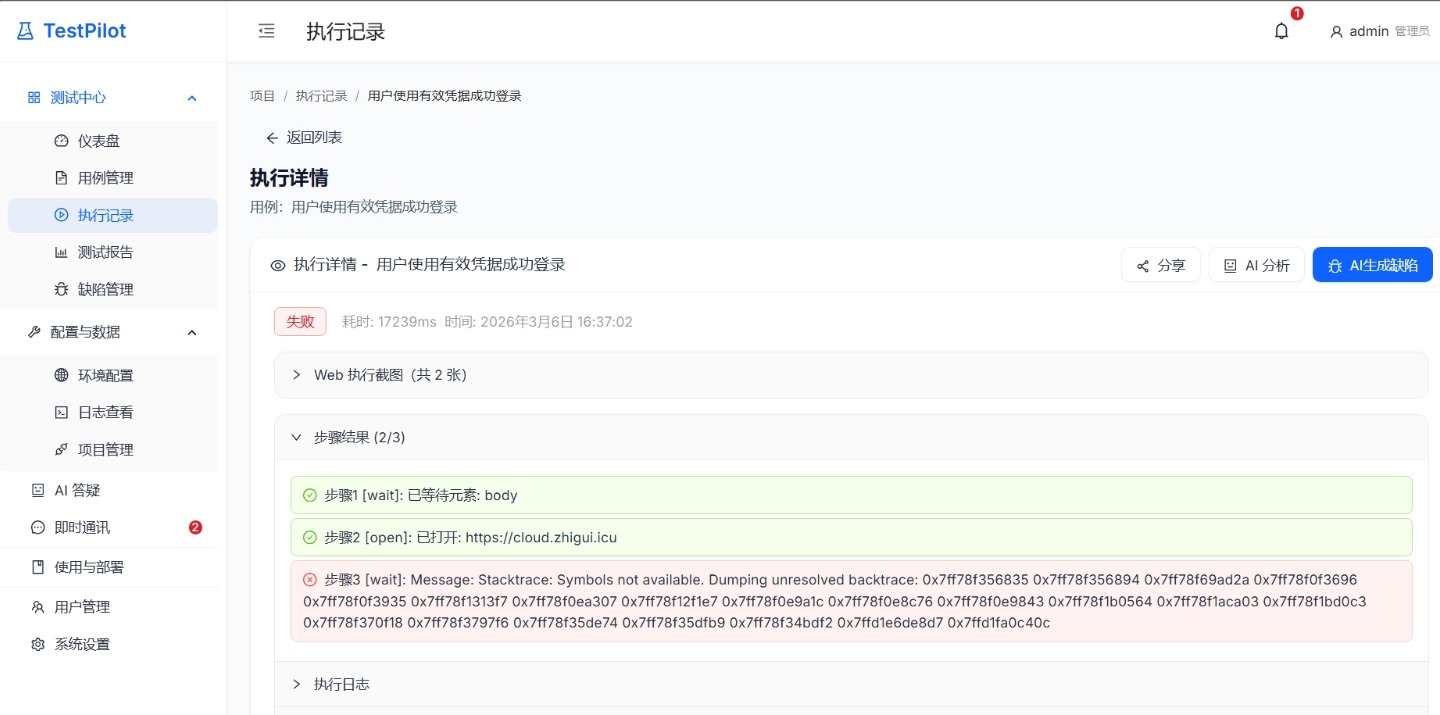Click the 配置与数据 wrench icon
Image resolution: width=1440 pixels, height=715 pixels.
pyautogui.click(x=34, y=332)
